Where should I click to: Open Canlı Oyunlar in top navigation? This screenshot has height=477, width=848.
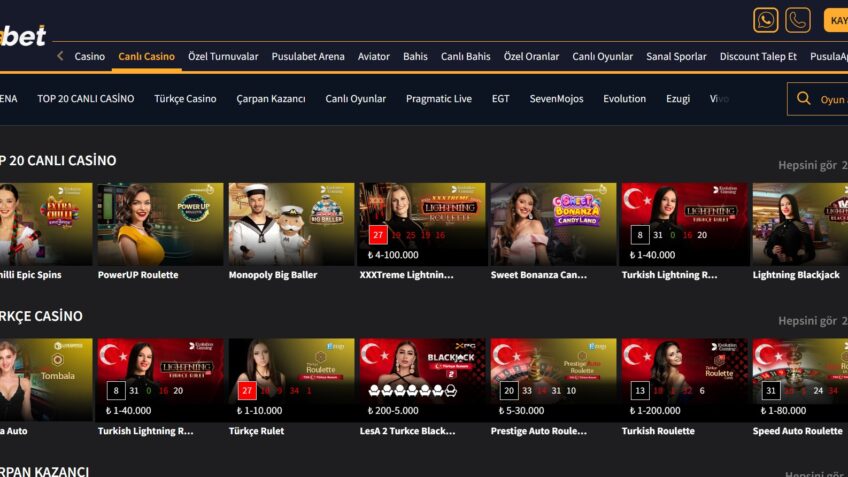click(x=602, y=56)
